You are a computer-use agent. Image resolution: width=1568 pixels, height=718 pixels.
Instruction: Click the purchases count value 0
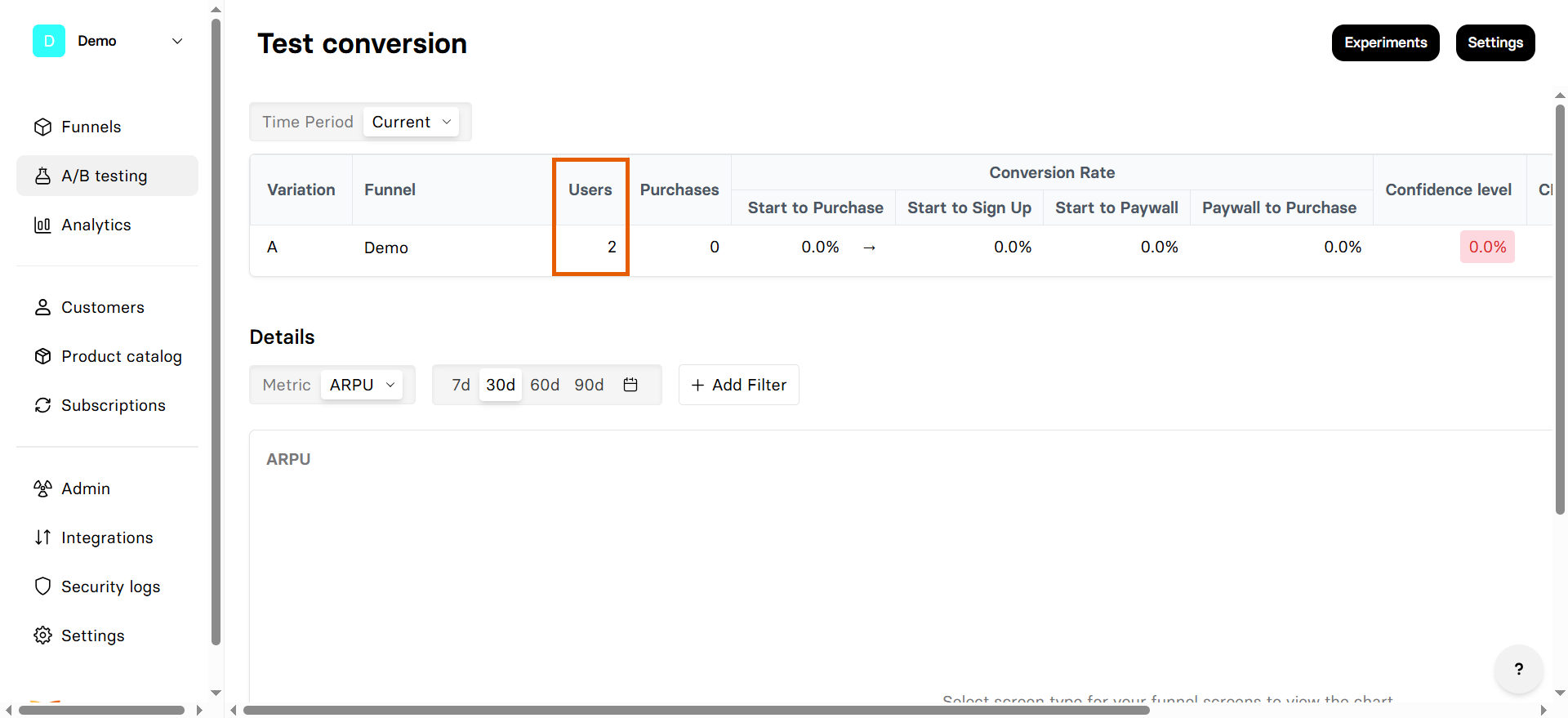click(715, 247)
